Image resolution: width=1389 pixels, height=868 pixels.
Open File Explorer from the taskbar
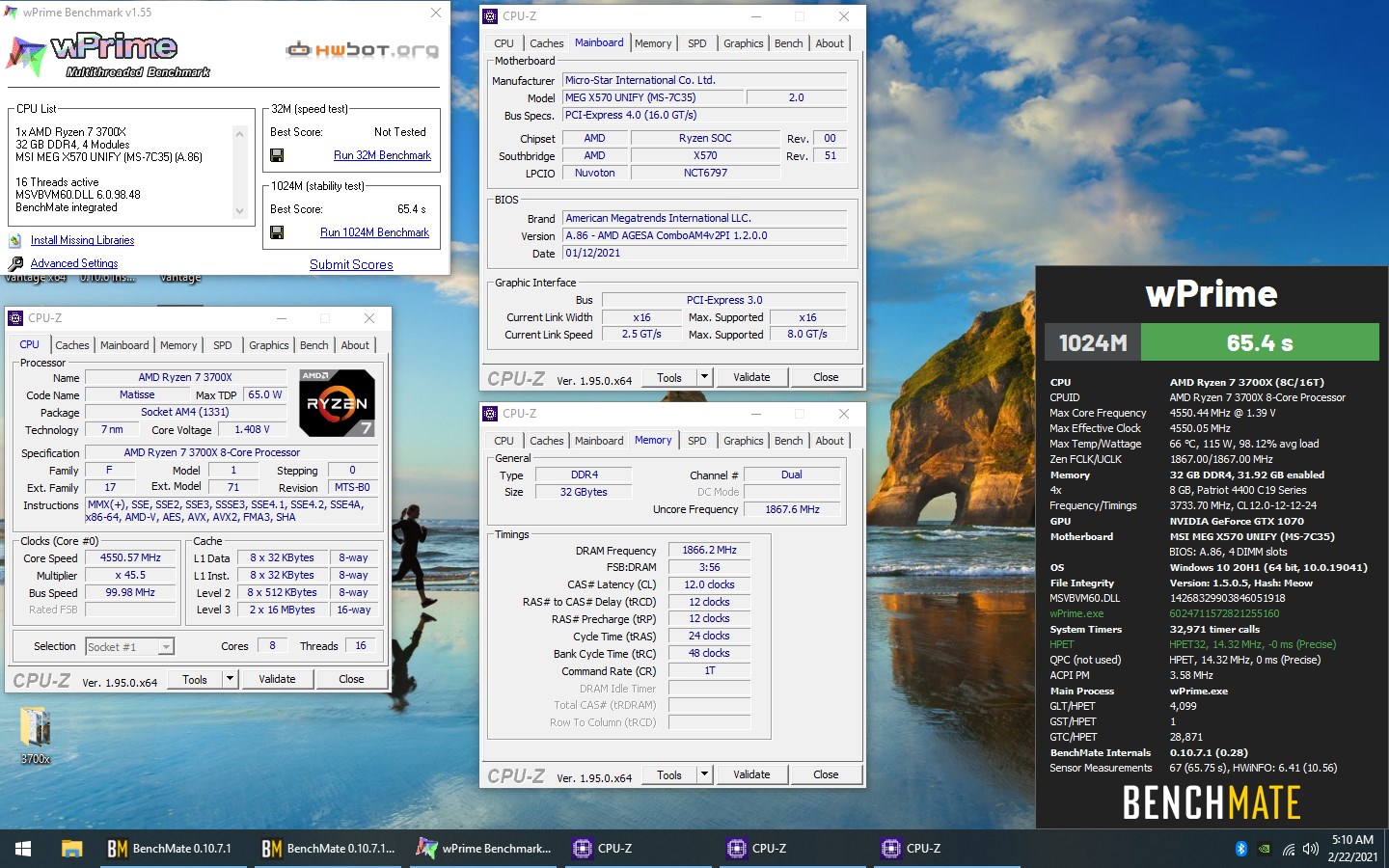[71, 849]
